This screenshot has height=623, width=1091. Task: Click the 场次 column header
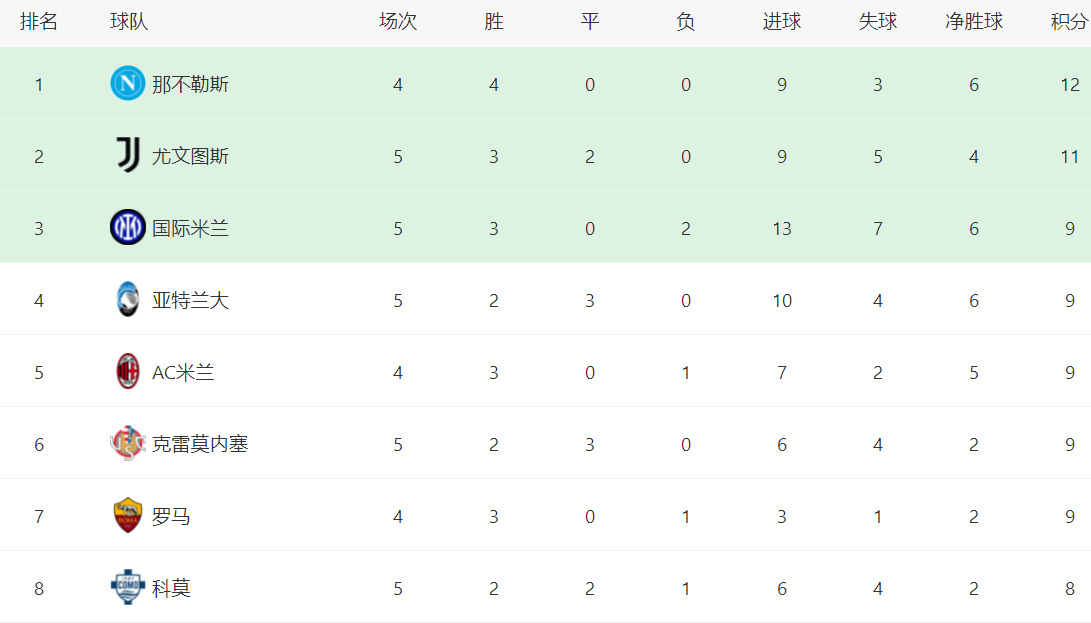398,22
